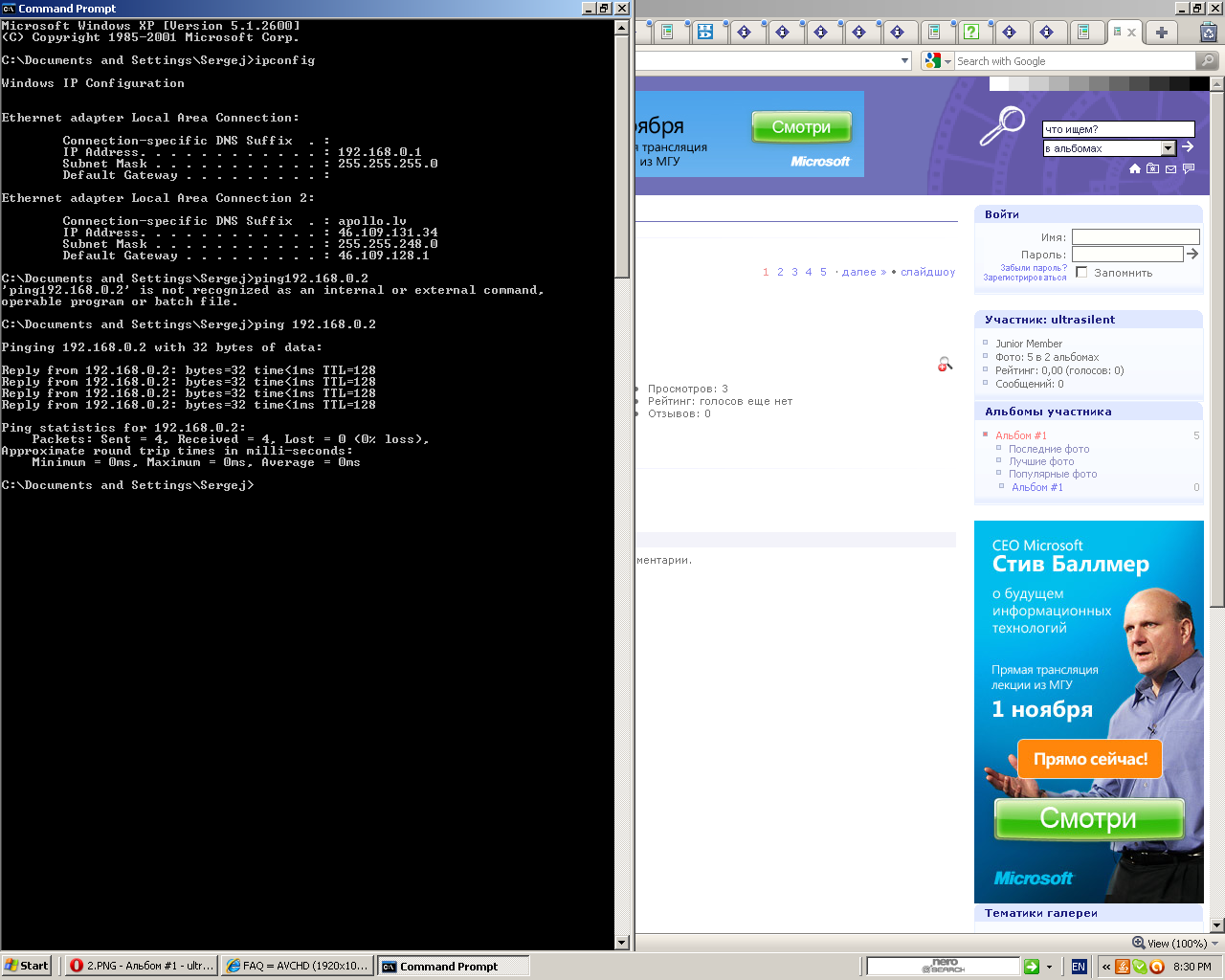Open the closed tabs trash icon
The width and height of the screenshot is (1225, 980).
(1209, 33)
